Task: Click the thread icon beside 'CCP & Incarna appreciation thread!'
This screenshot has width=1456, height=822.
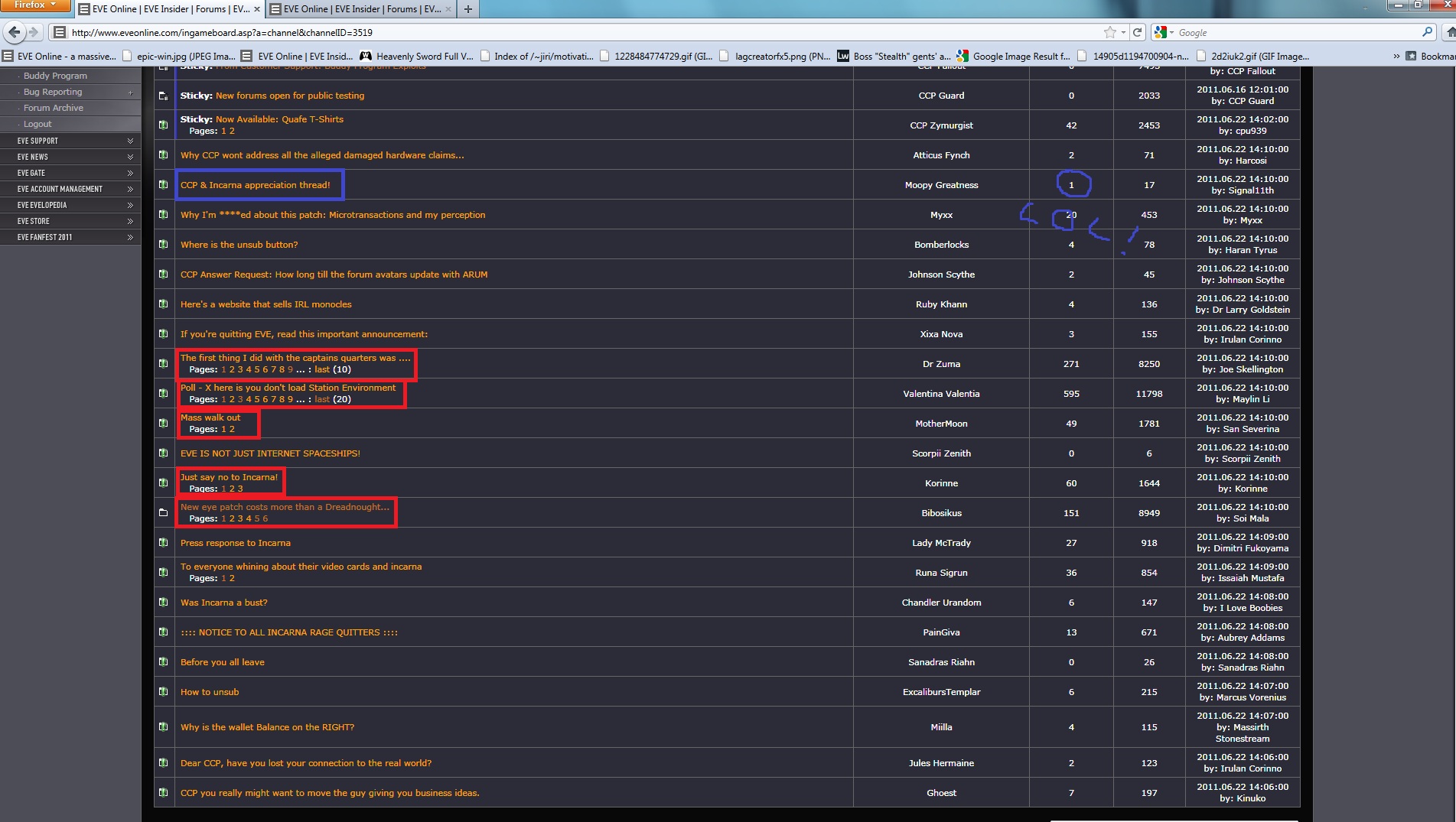Action: 163,184
